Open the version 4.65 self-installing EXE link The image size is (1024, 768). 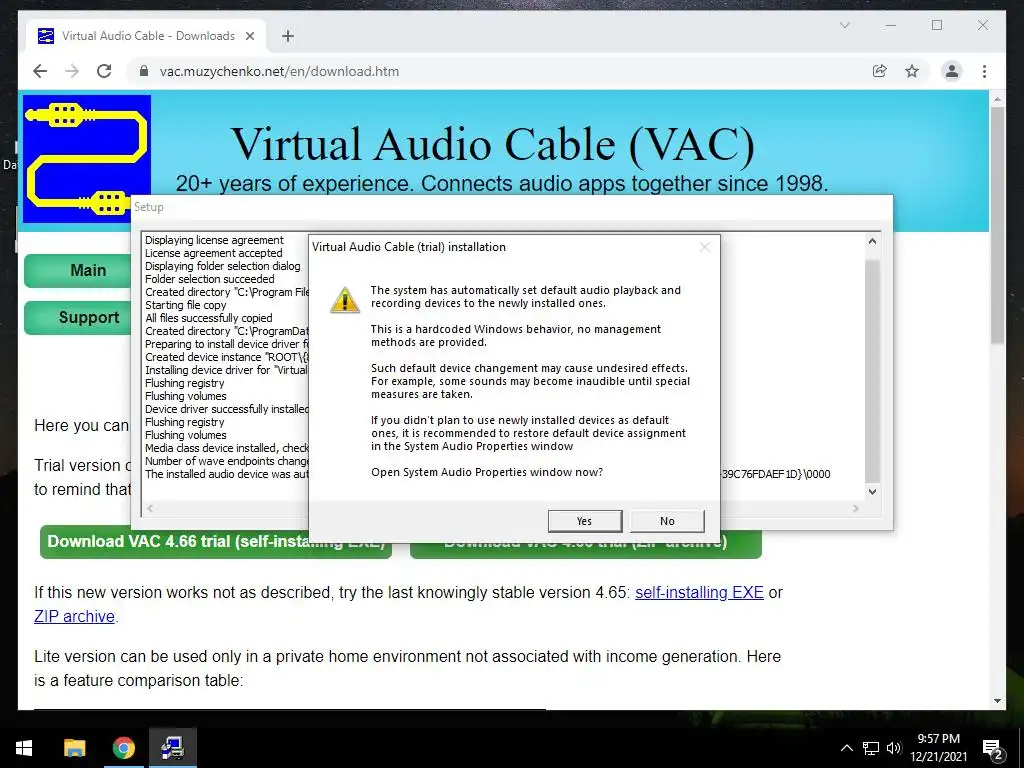[699, 592]
